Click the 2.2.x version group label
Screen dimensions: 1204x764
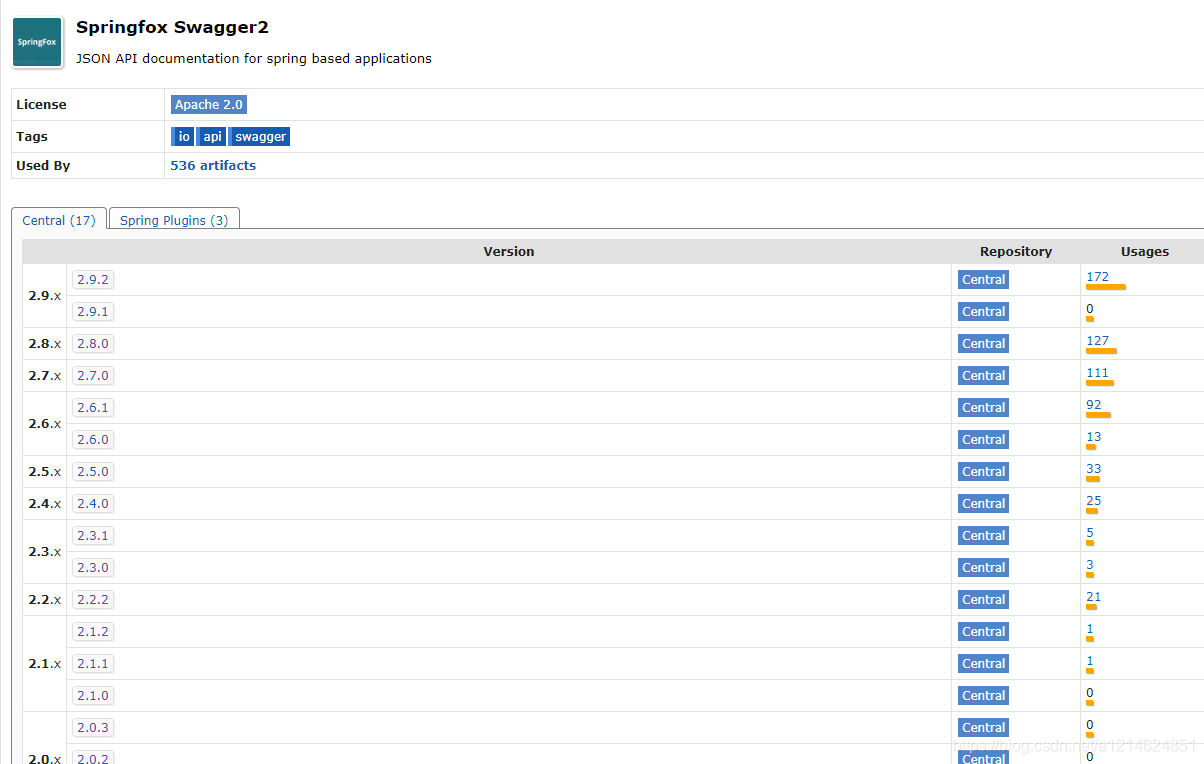[x=45, y=600]
